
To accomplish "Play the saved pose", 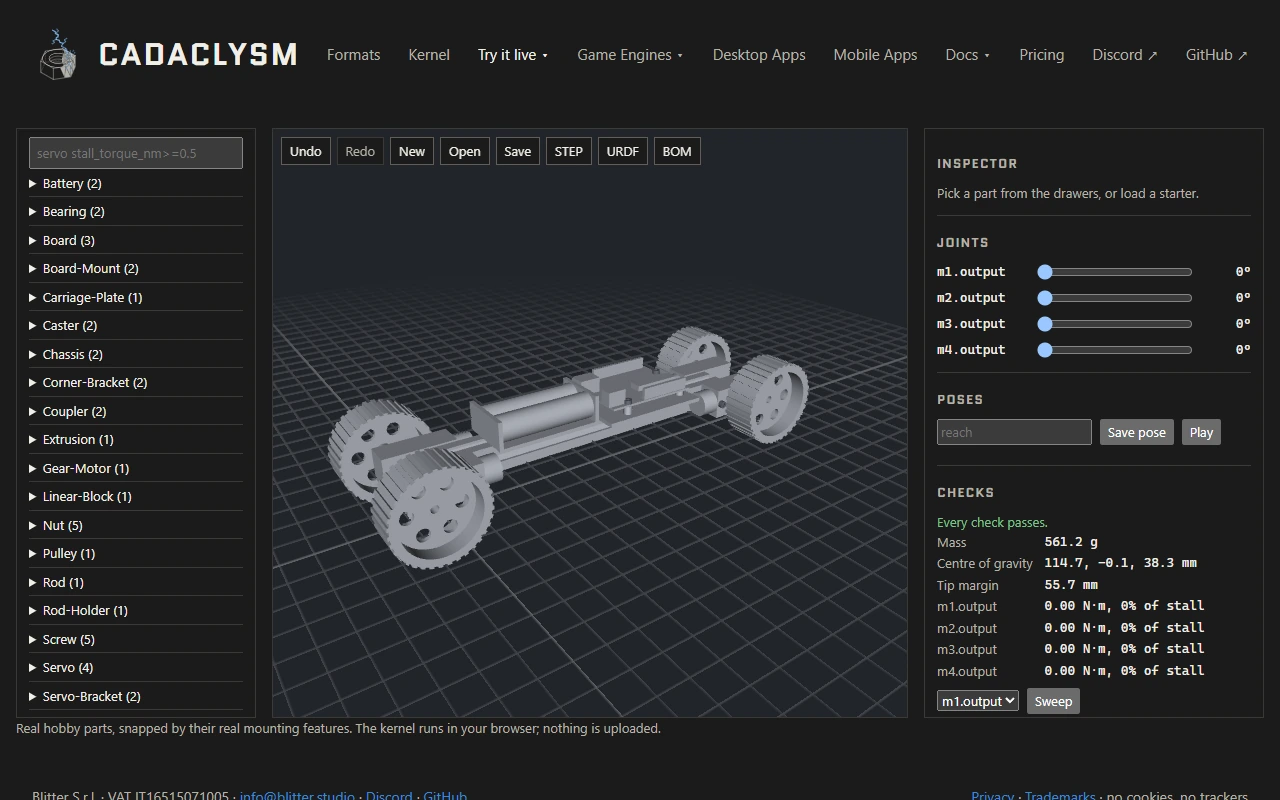I will [1201, 433].
